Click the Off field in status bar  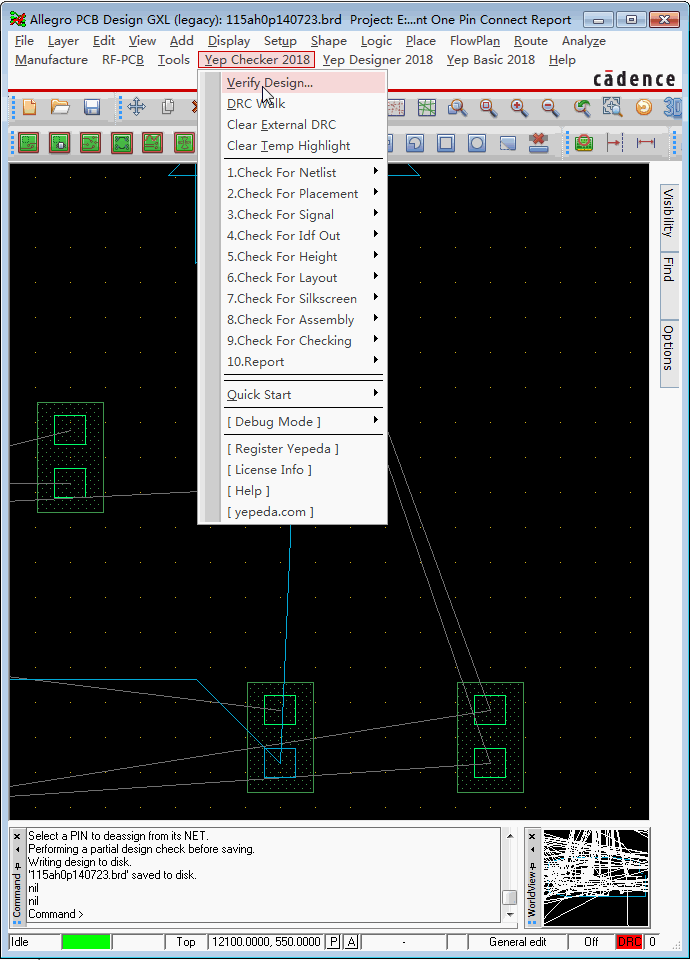tap(591, 942)
